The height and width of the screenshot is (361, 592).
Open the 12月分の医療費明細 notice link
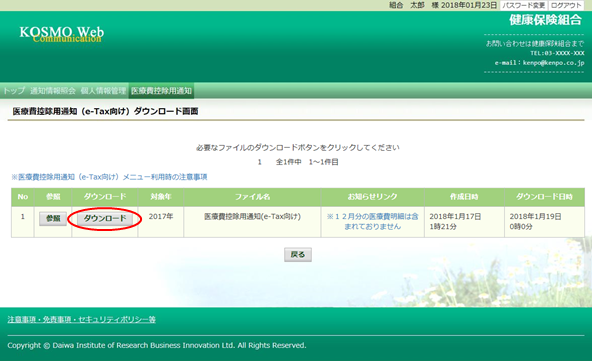[x=373, y=221]
